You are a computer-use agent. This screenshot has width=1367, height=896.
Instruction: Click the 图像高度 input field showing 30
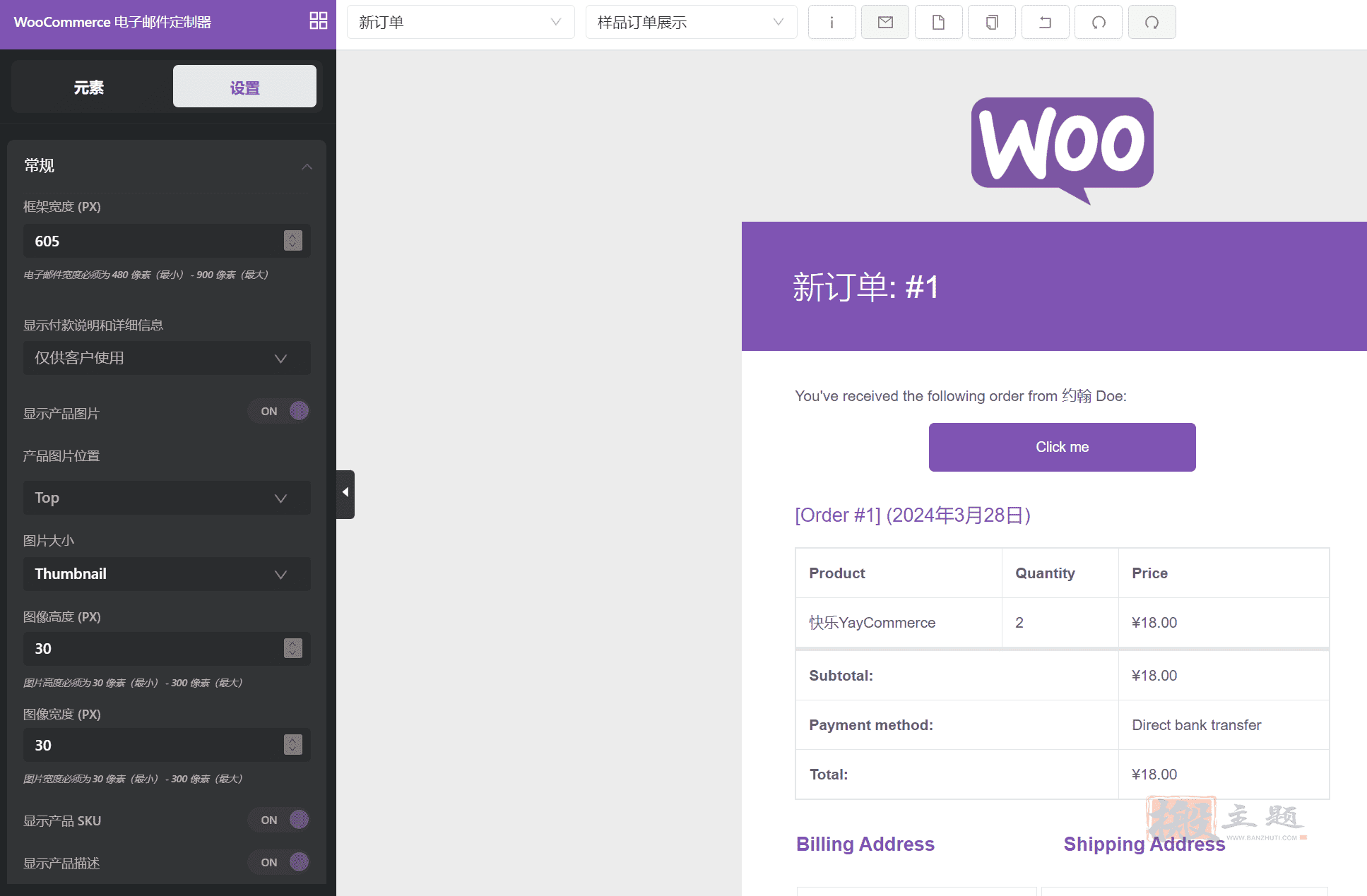coord(167,648)
